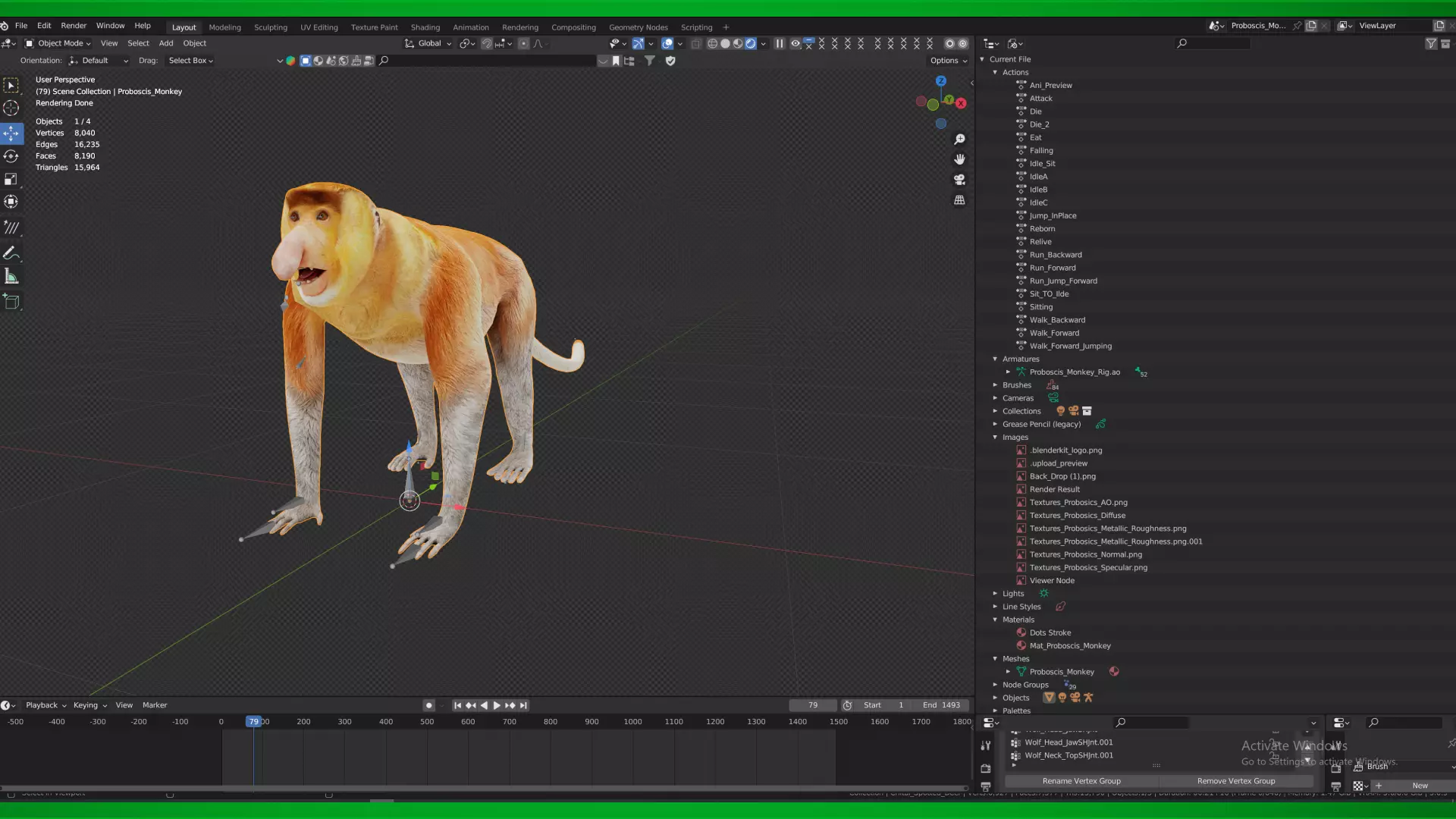
Task: Jump to timeline start frame
Action: click(457, 705)
